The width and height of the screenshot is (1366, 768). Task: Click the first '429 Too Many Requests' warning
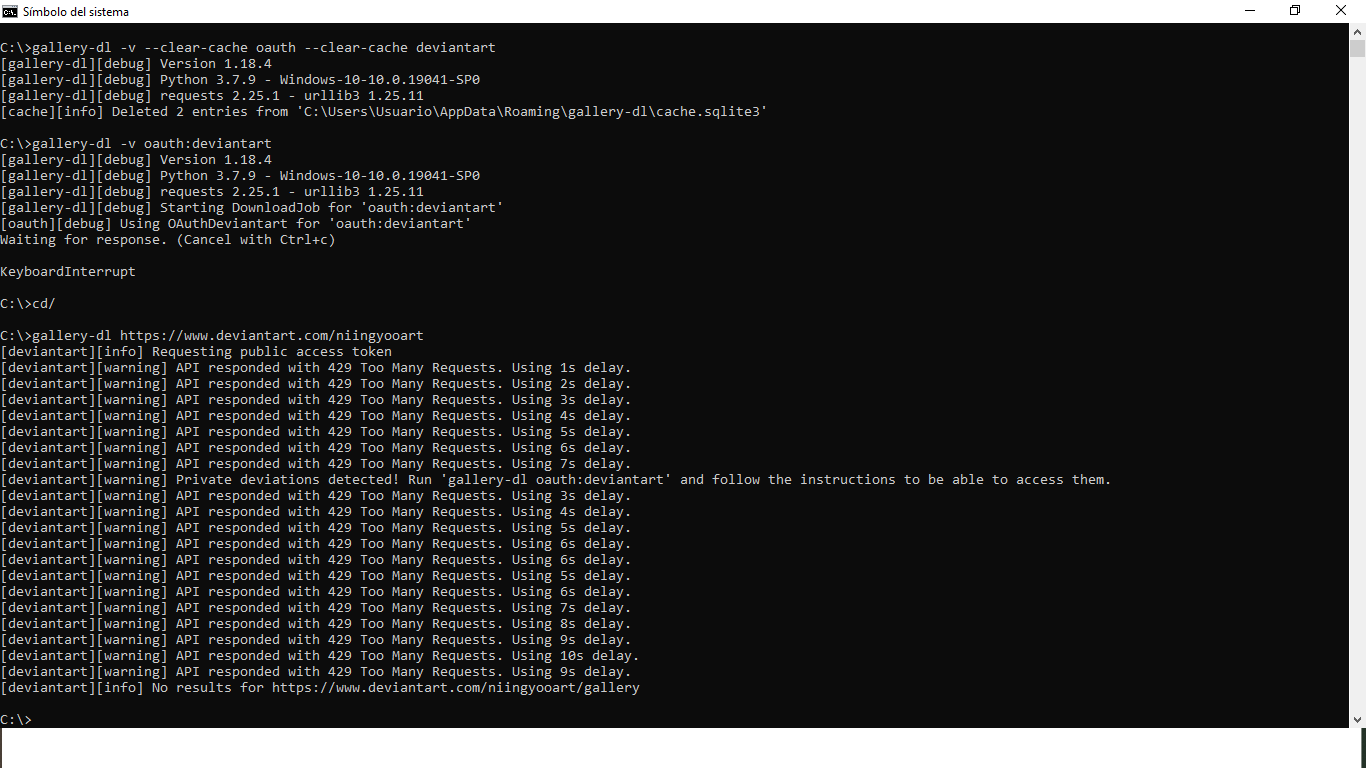tap(315, 367)
